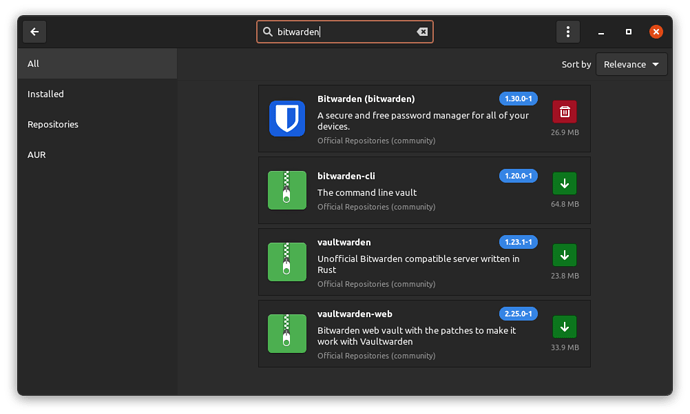Install vaultwarden with the green arrow

[565, 255]
